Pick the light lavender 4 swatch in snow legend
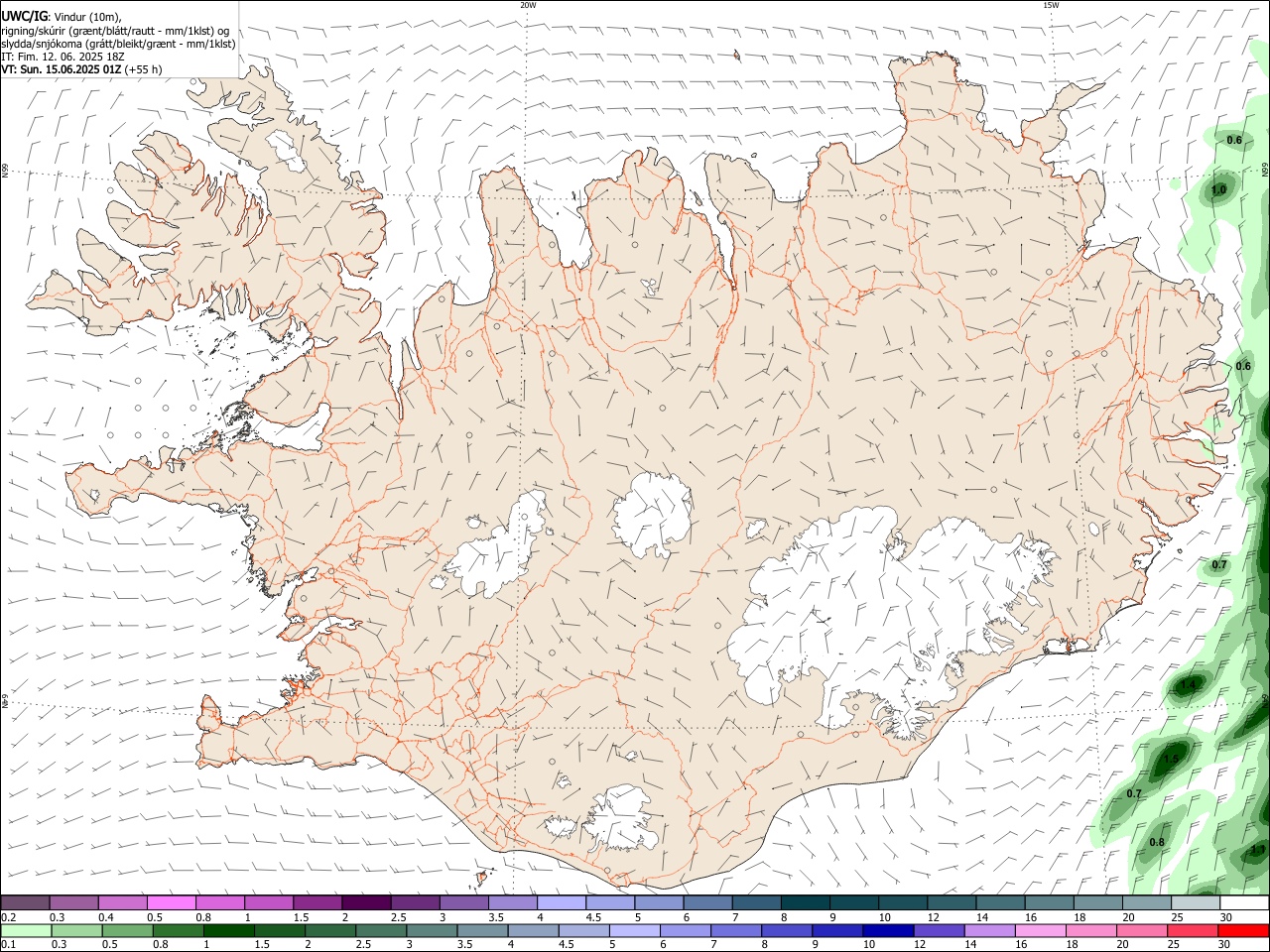Viewport: 1270px width, 952px height. (562, 902)
